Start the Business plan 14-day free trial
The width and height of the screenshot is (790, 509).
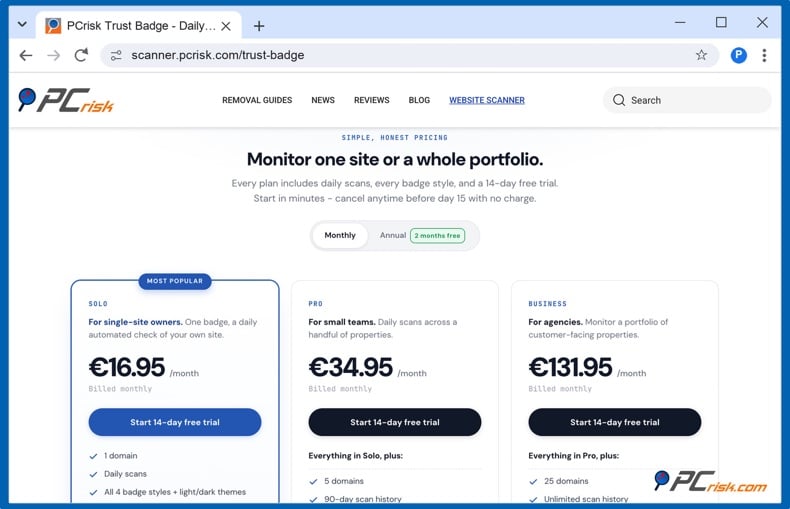coord(615,422)
